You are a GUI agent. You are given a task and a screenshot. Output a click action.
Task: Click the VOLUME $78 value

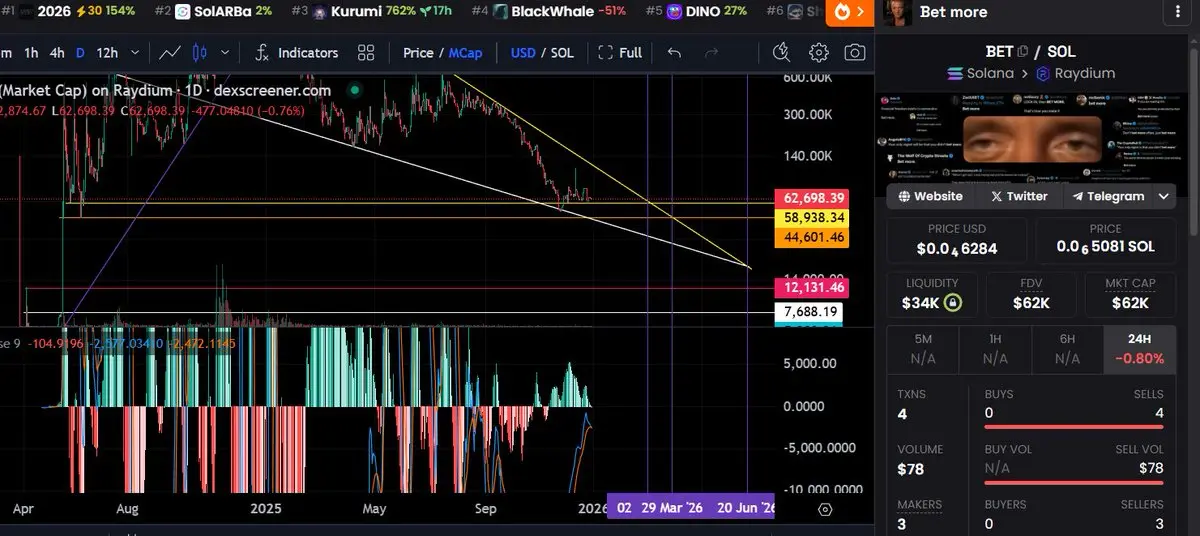(x=909, y=469)
